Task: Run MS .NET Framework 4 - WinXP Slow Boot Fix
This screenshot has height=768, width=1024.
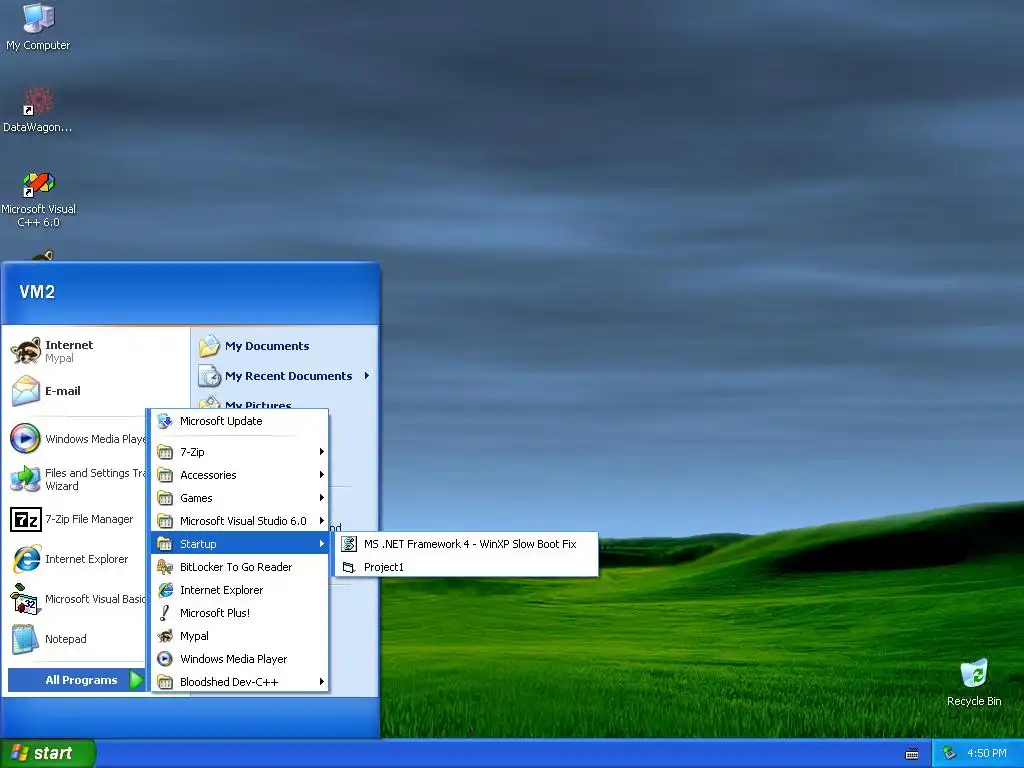Action: 466,544
